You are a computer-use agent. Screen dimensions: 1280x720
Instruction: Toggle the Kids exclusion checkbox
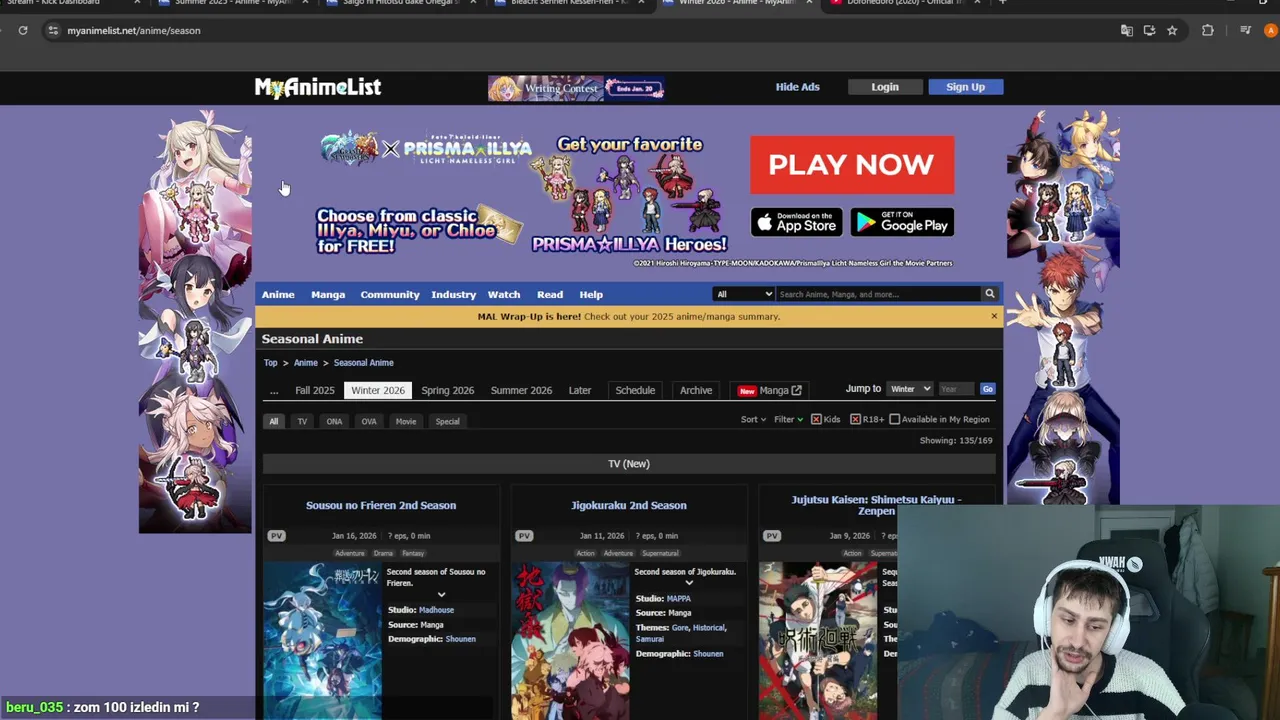816,419
